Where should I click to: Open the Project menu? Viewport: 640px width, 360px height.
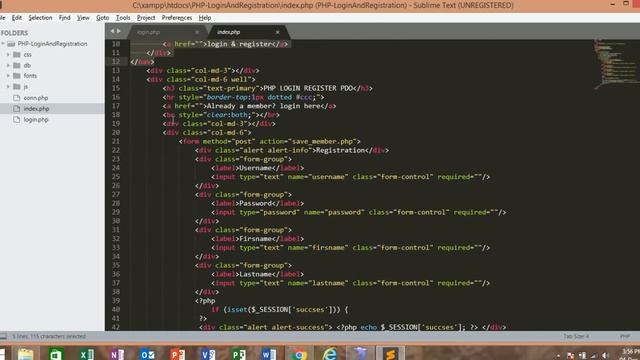tap(146, 18)
